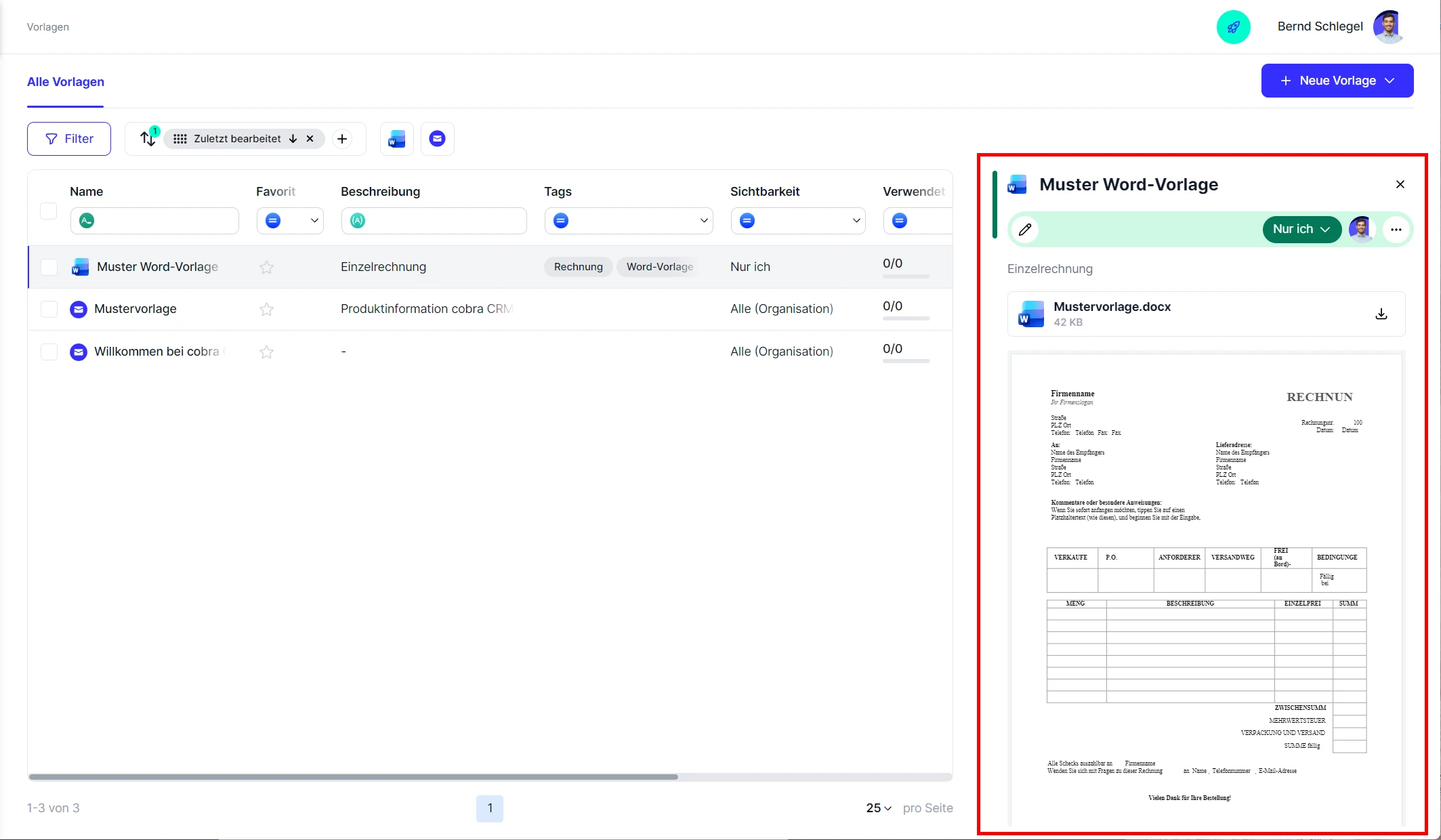Viewport: 1441px width, 840px height.
Task: Click the Beschreibung column header
Action: click(x=381, y=192)
